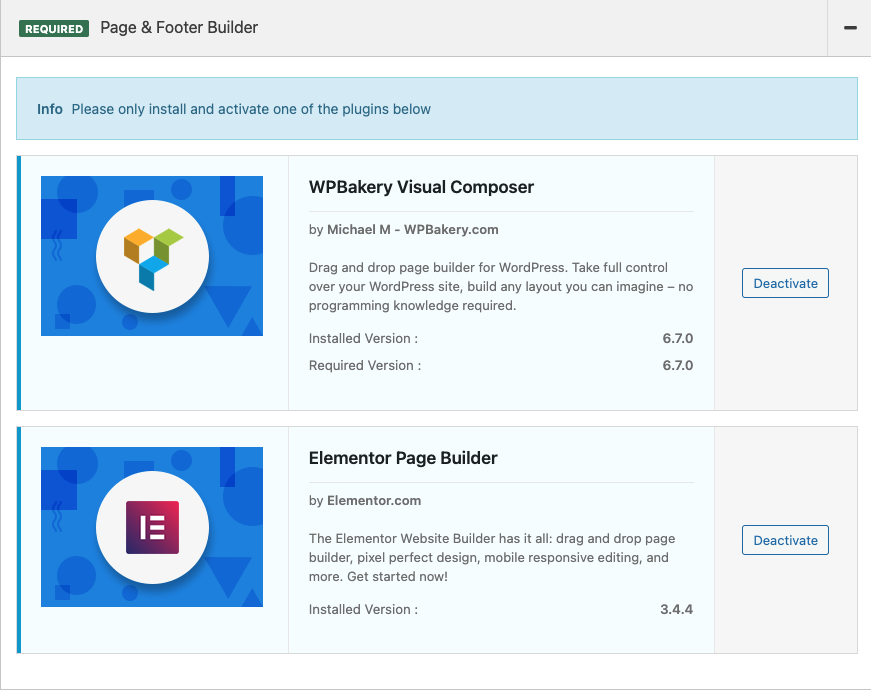The image size is (871, 690).
Task: Click the WPBakery drag and drop description text
Action: tap(500, 287)
